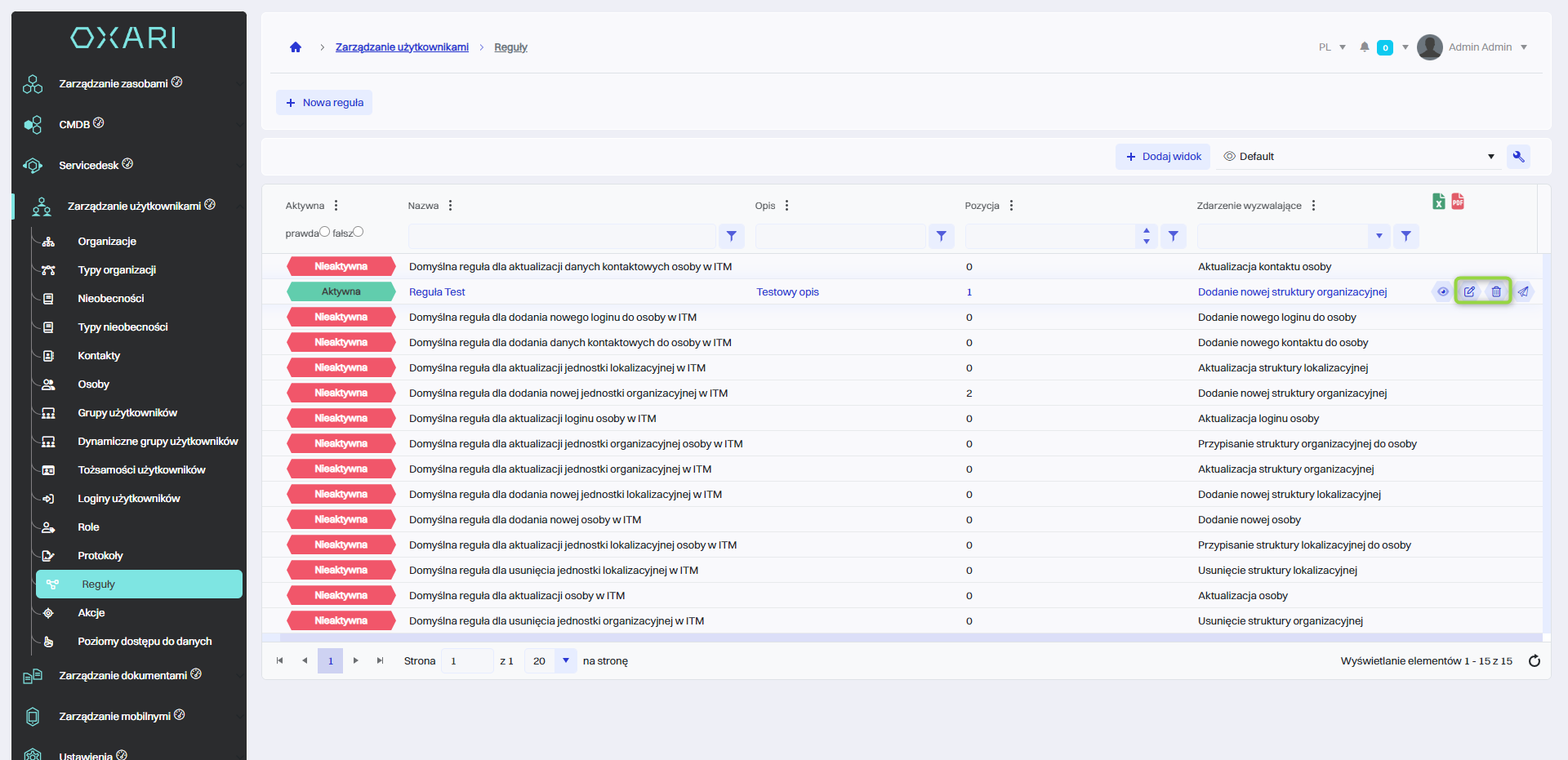
Task: Click the send icon for Regula Test
Action: [x=1523, y=291]
